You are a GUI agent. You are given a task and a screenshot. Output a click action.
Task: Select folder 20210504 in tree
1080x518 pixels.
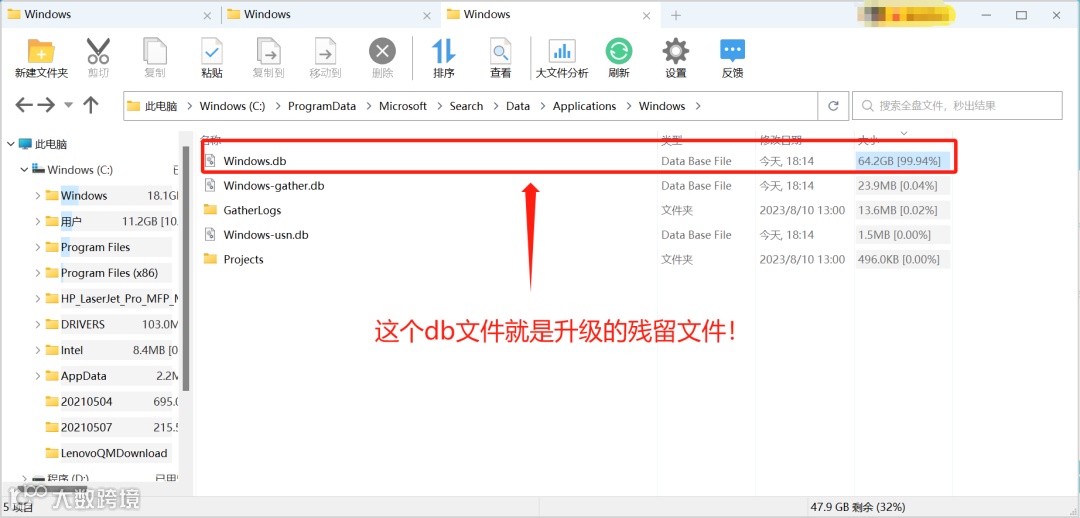click(86, 402)
